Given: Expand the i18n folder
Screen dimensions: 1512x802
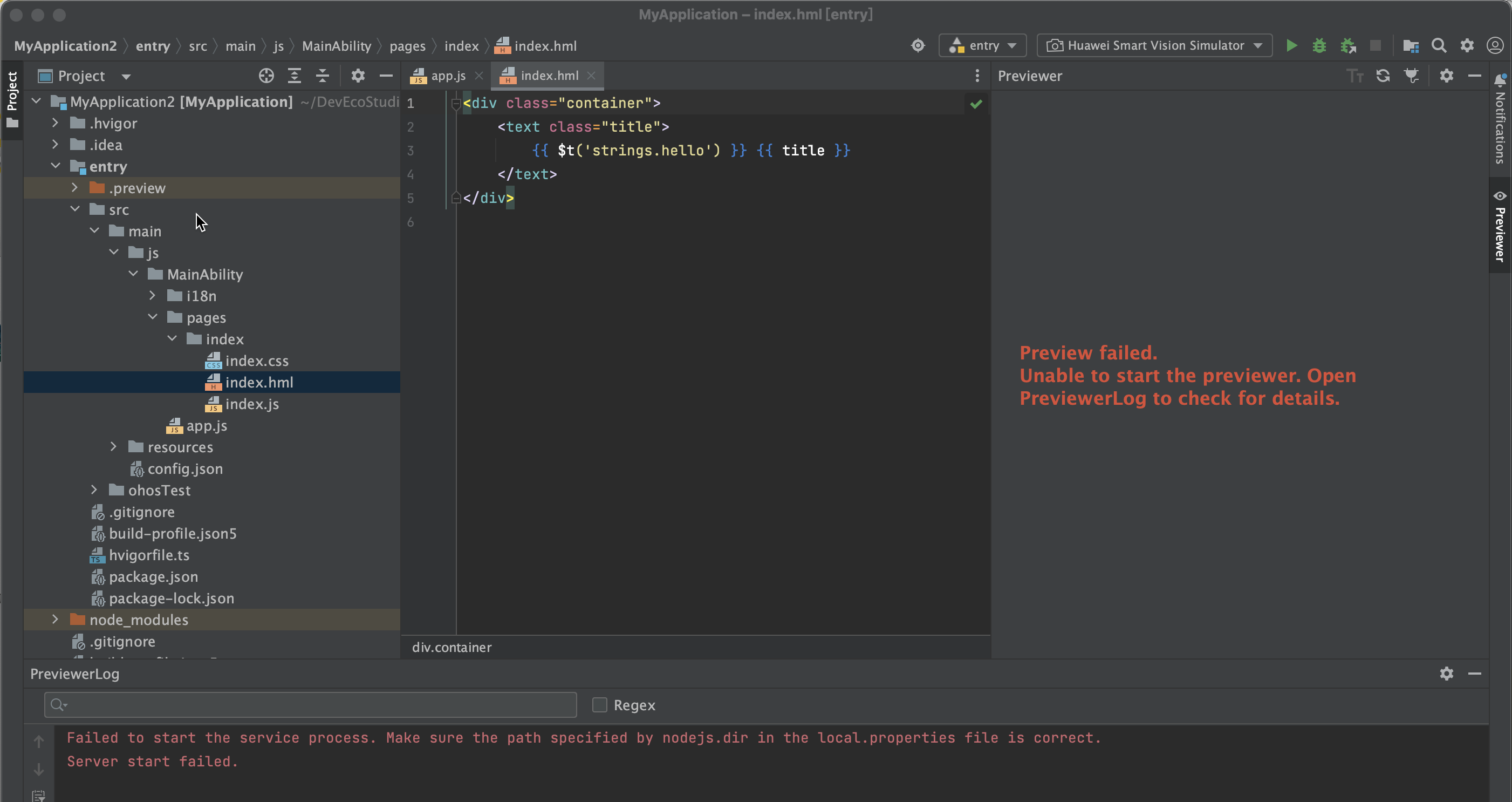Looking at the screenshot, I should click(153, 295).
